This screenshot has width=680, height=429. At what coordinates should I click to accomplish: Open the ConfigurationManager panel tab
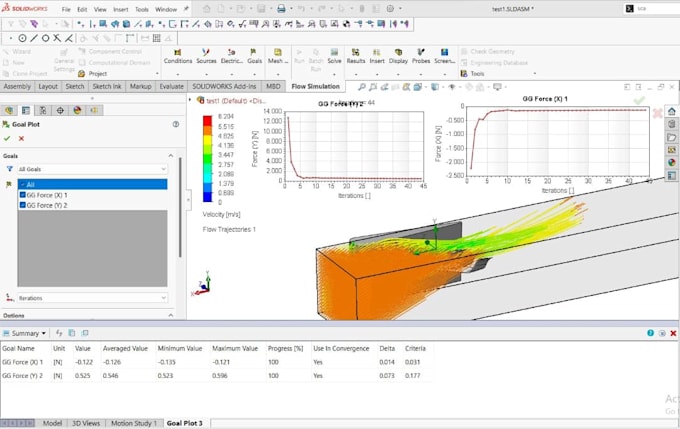43,110
